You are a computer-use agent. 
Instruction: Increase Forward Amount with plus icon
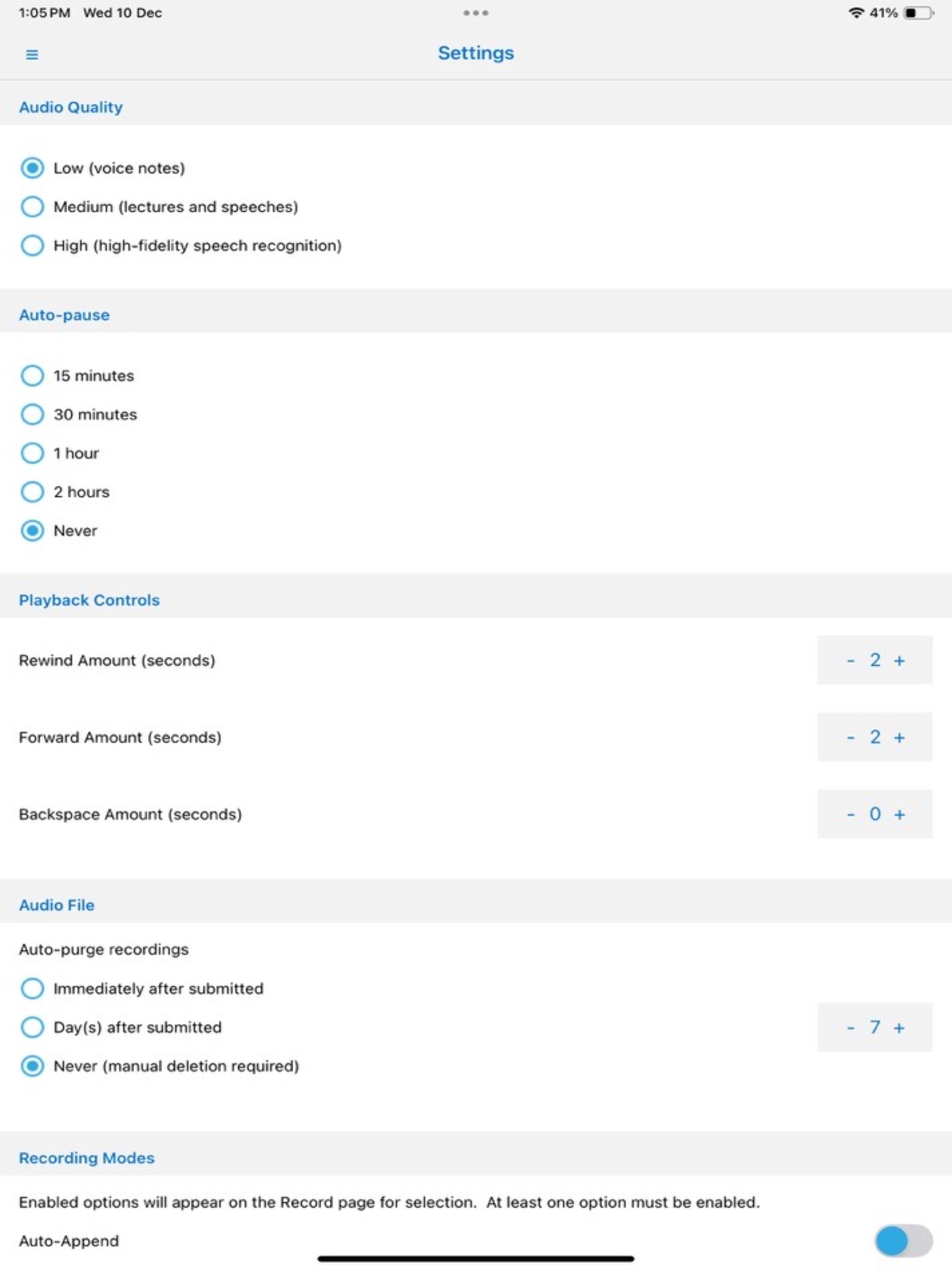tap(899, 738)
